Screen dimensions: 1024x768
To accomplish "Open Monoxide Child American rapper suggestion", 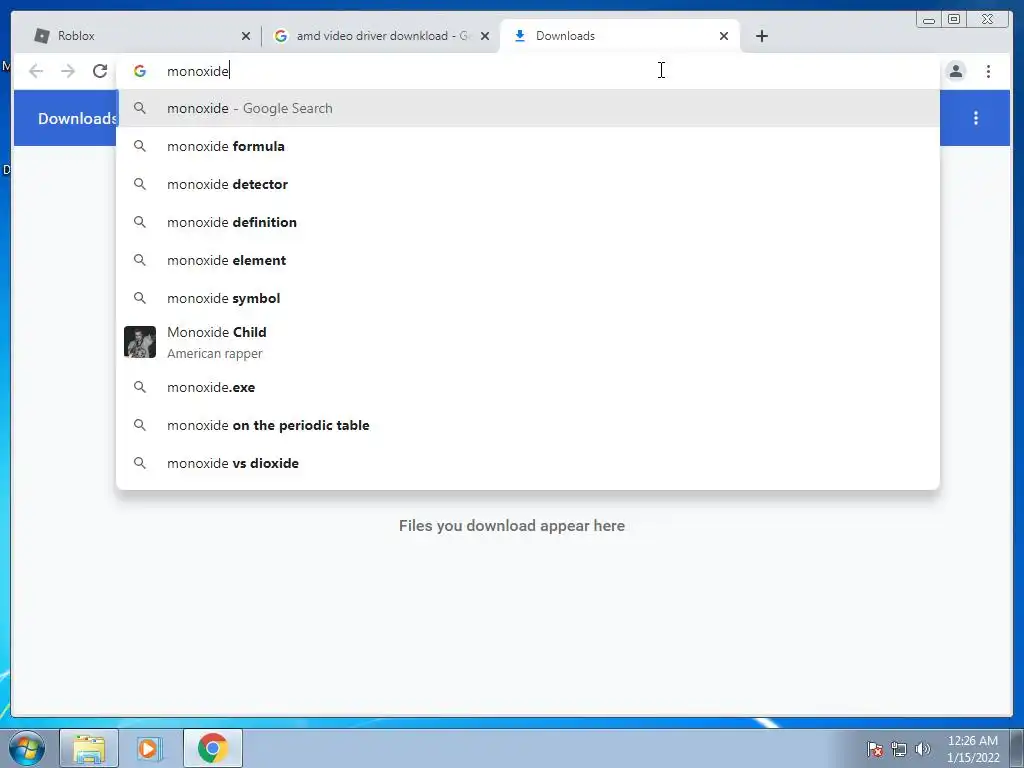I will point(528,342).
